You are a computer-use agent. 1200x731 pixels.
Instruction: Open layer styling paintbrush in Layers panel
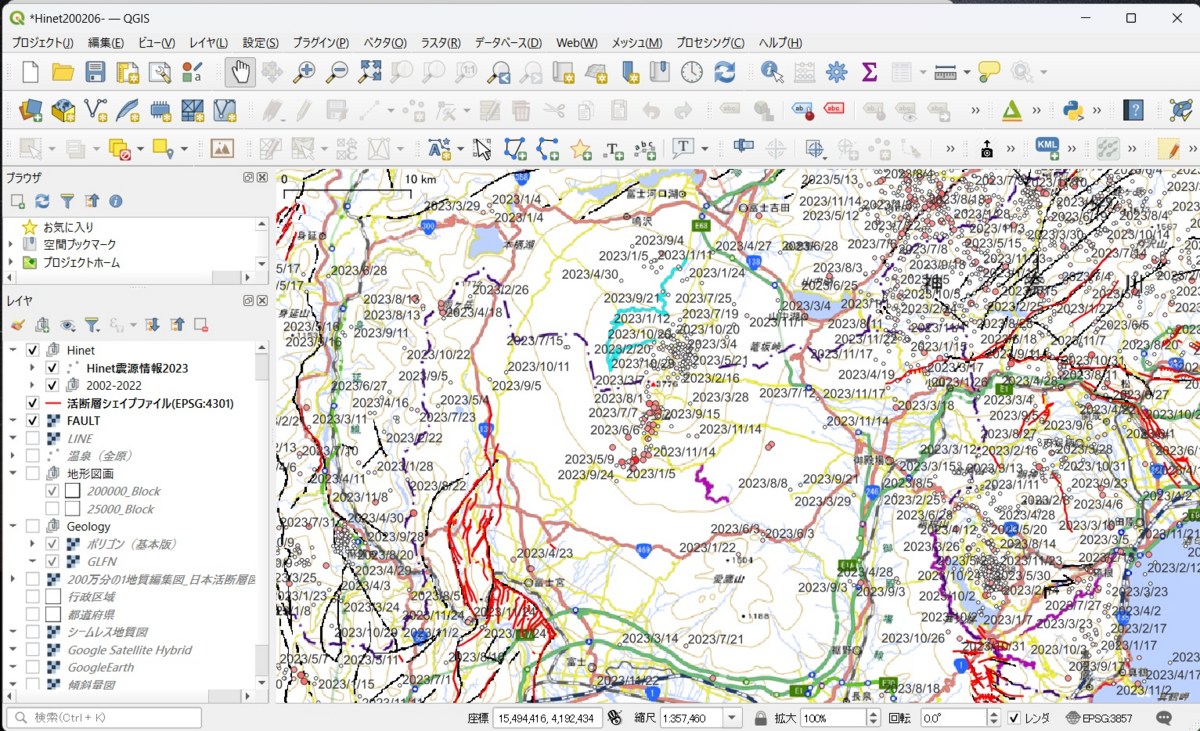pos(18,325)
